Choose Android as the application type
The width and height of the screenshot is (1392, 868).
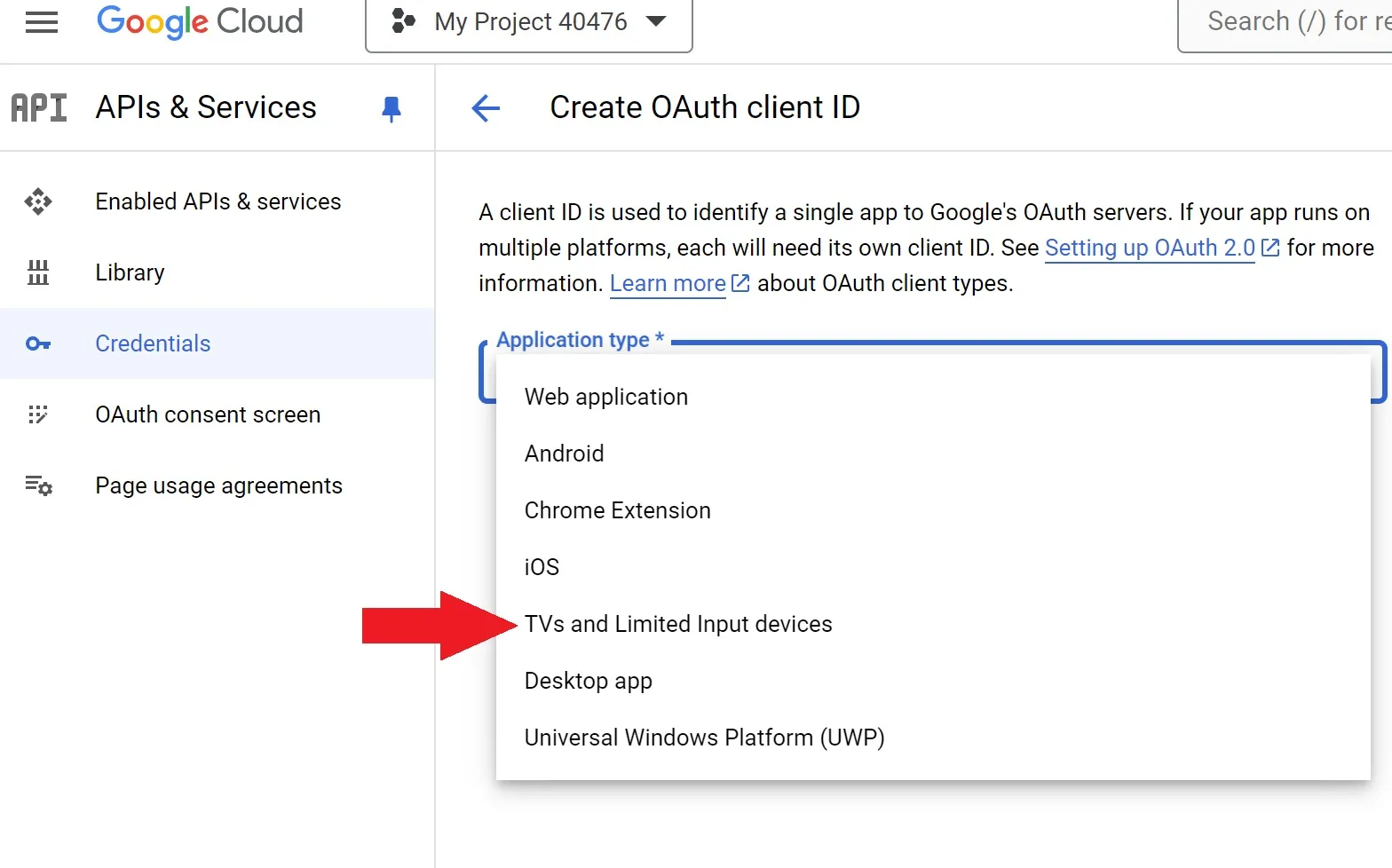[564, 454]
